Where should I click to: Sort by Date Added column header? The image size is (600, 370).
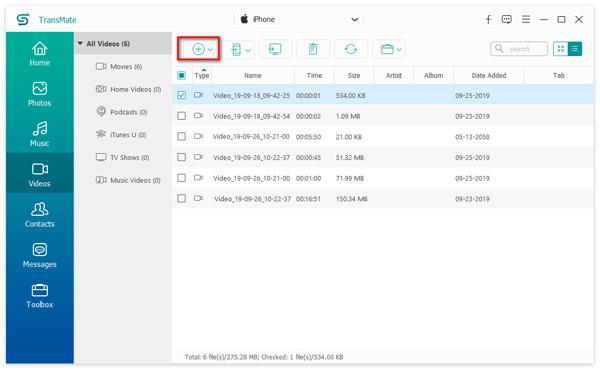[x=489, y=75]
